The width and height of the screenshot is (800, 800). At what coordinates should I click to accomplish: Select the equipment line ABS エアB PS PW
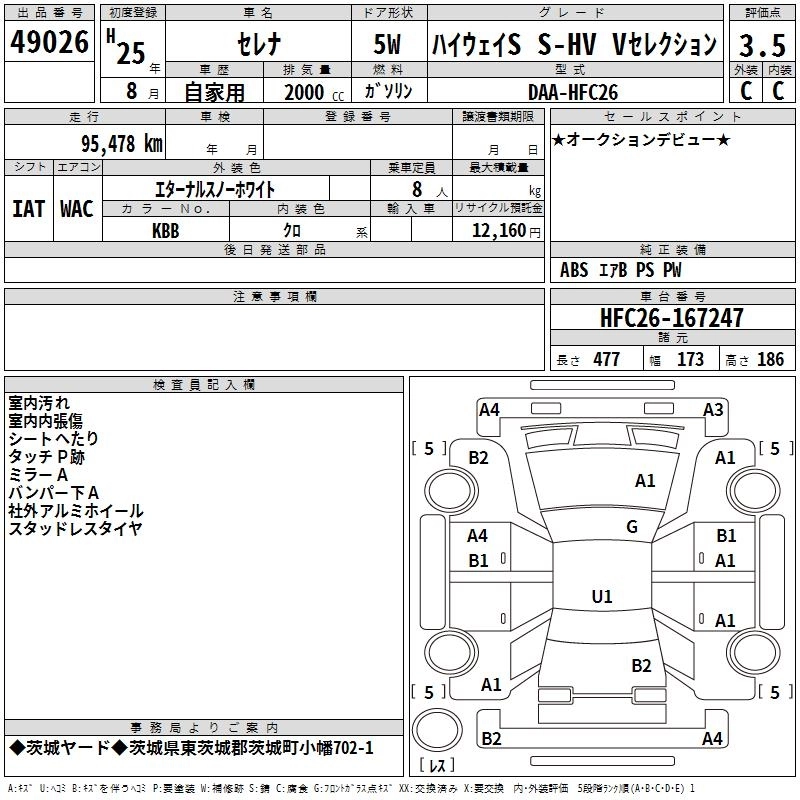coord(621,270)
